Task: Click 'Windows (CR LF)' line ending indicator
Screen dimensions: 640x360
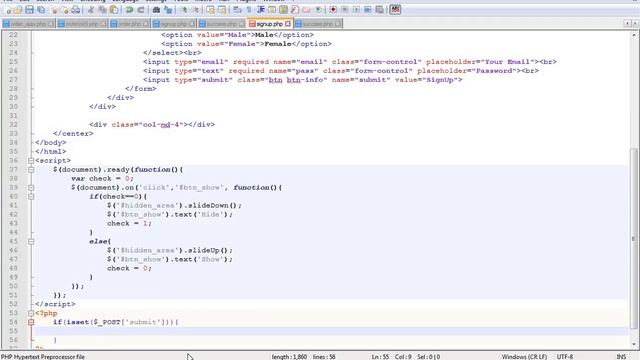Action: 524,357
